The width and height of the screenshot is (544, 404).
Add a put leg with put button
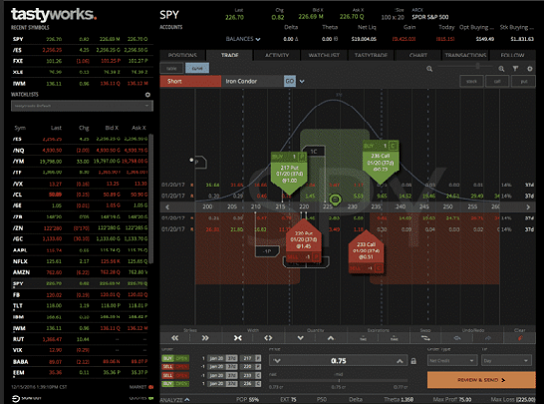pos(524,81)
